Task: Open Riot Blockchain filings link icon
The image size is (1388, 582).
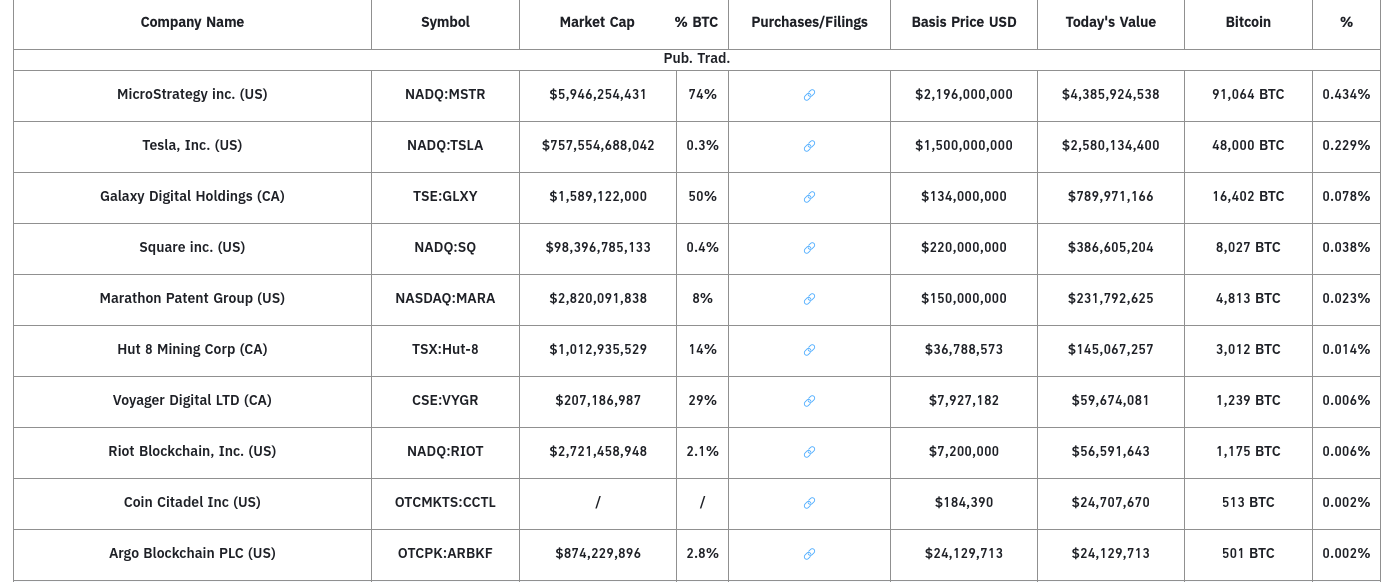Action: pos(809,452)
